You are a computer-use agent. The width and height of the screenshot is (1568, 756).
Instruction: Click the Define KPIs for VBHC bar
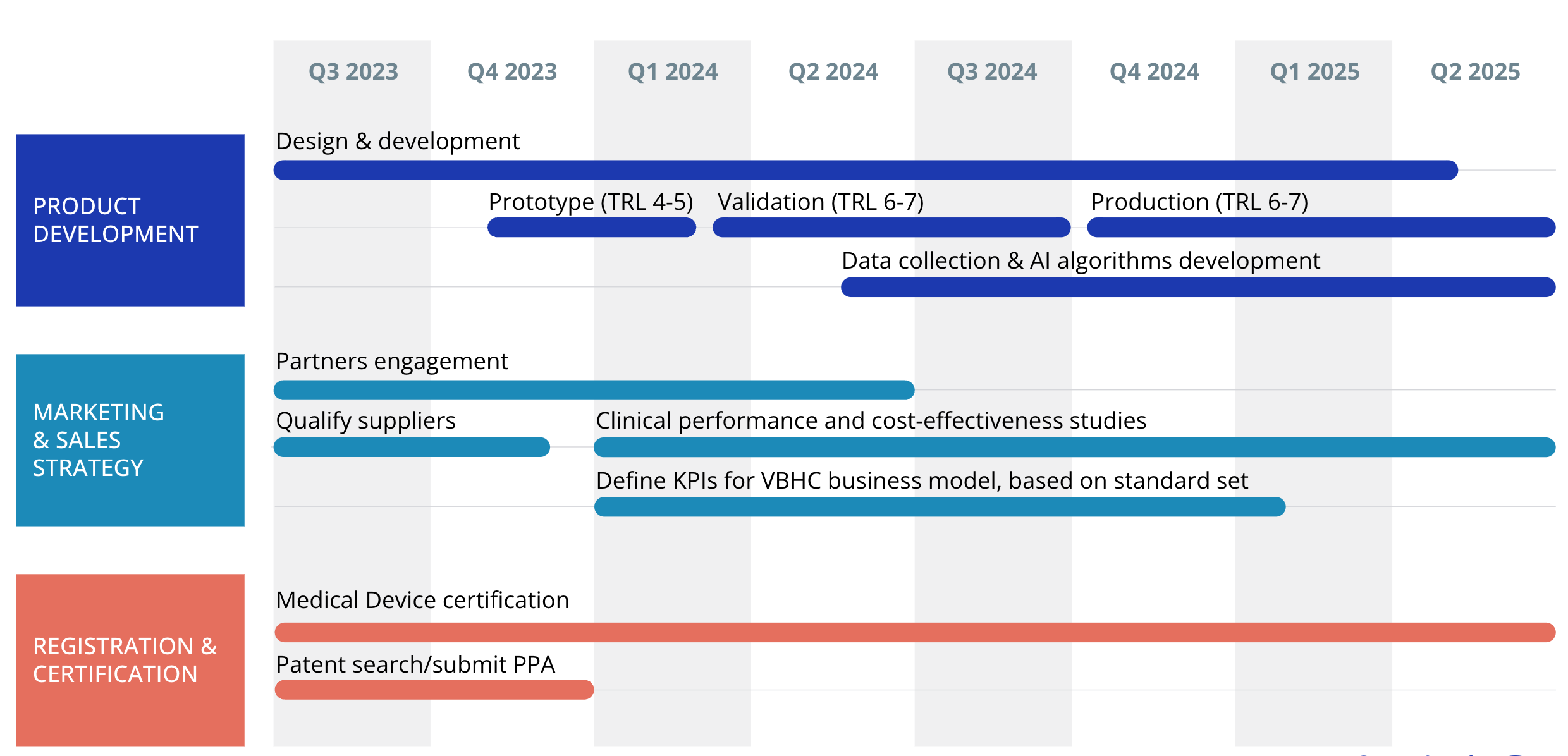pos(940,507)
